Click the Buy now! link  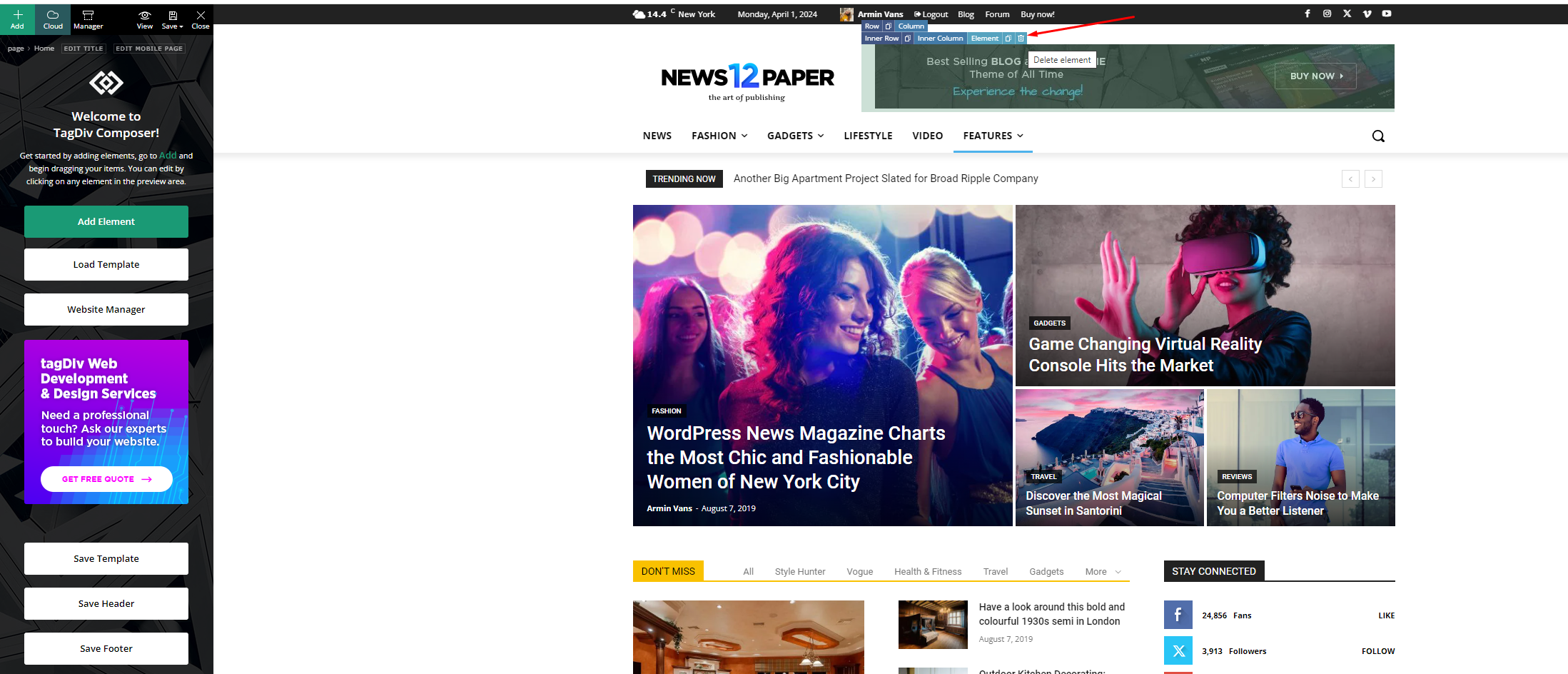point(1038,14)
